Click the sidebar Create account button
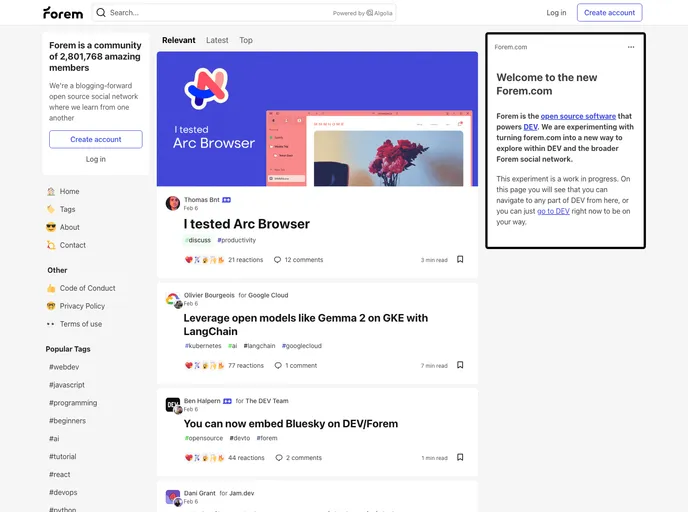The image size is (688, 512). pos(96,140)
